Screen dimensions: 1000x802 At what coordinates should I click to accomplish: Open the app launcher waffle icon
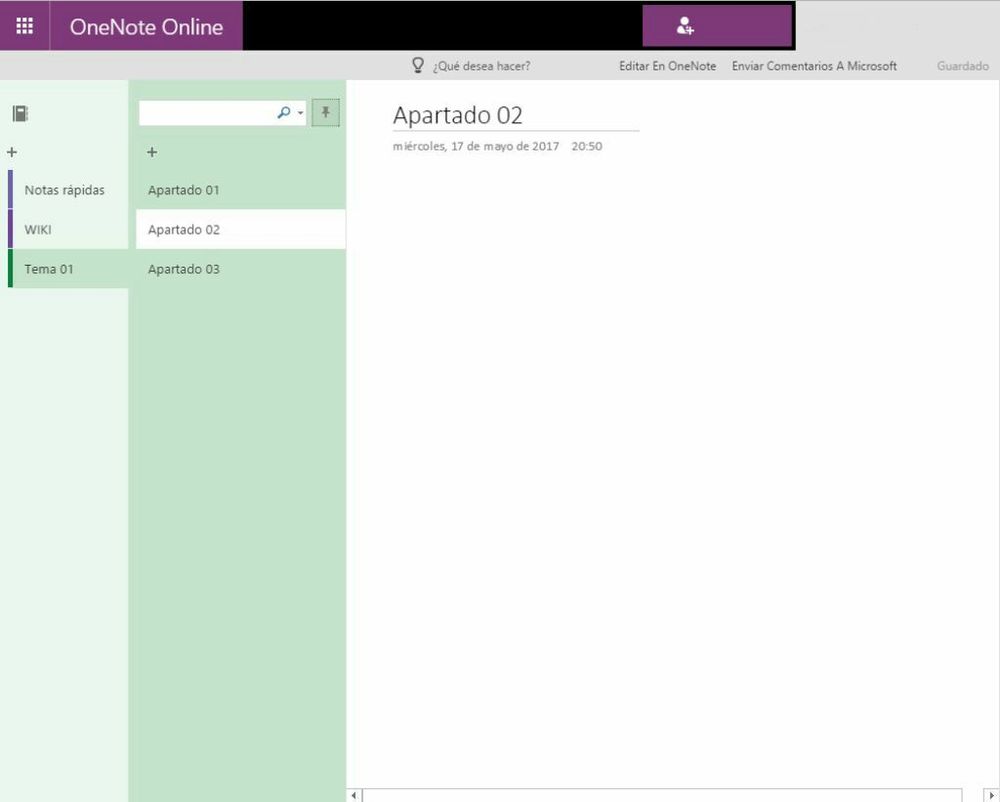pos(24,26)
